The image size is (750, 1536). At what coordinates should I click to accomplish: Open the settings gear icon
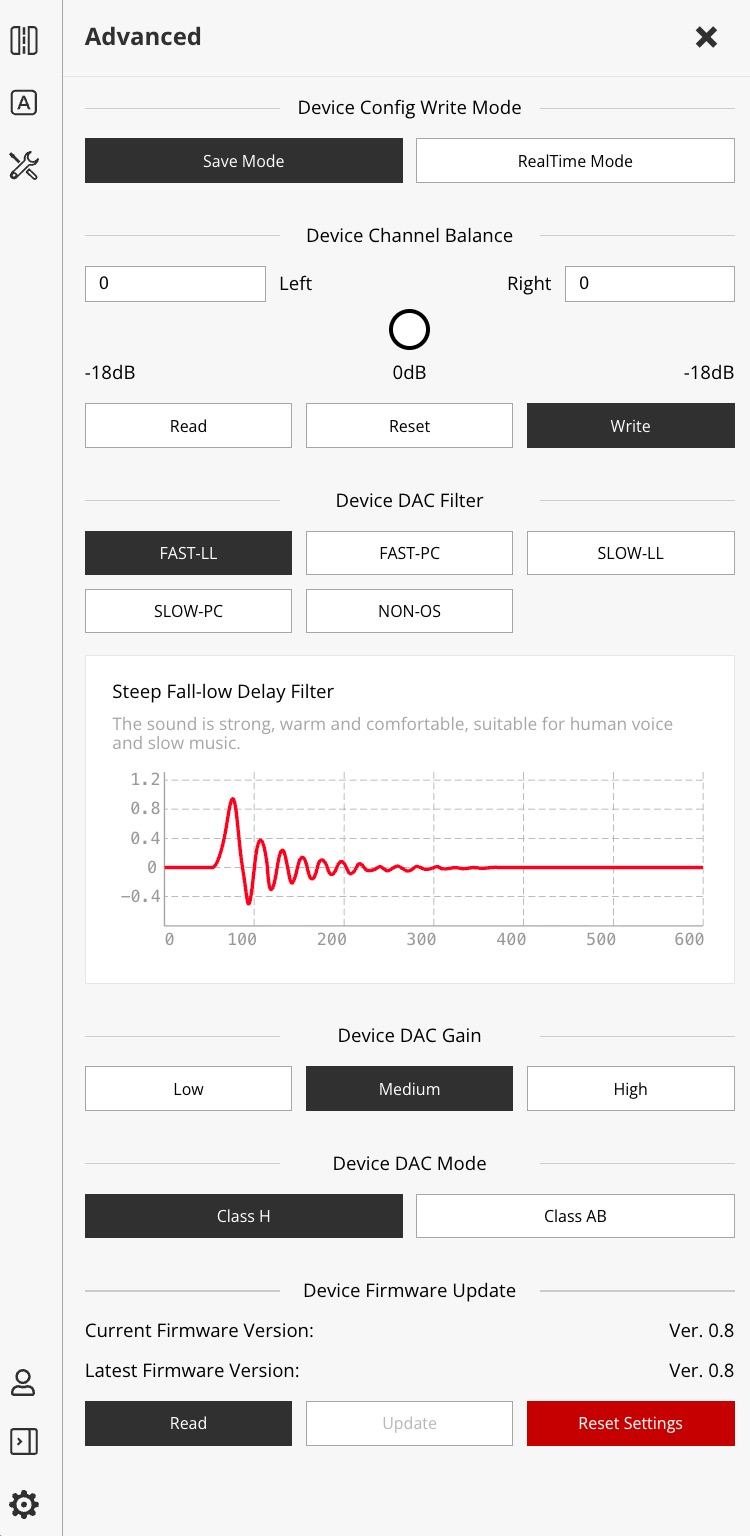(x=23, y=1504)
